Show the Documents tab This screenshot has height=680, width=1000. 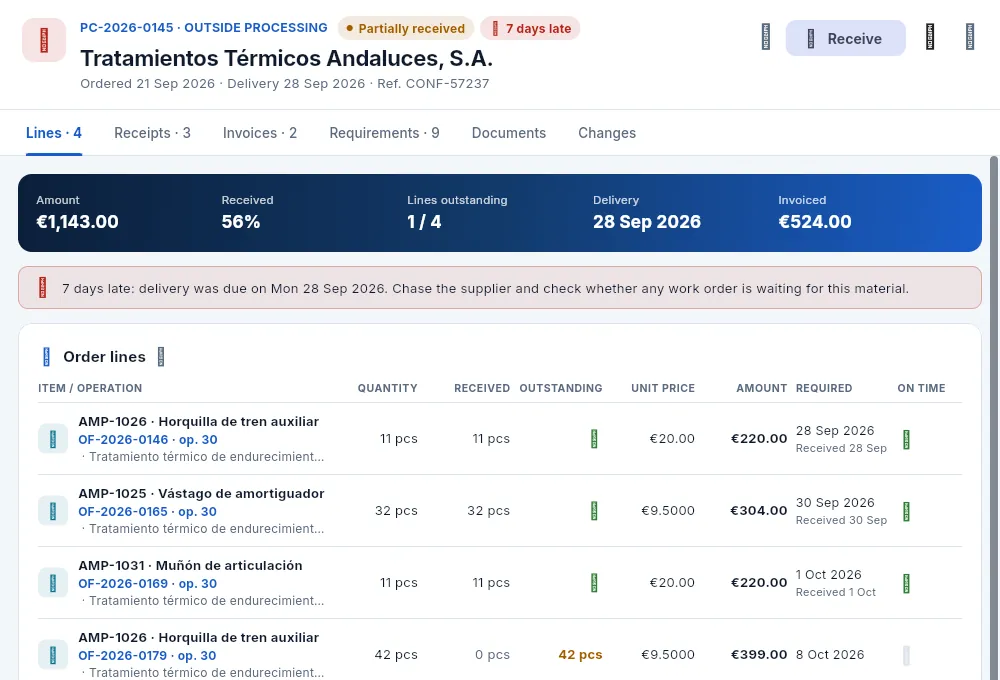(x=509, y=133)
